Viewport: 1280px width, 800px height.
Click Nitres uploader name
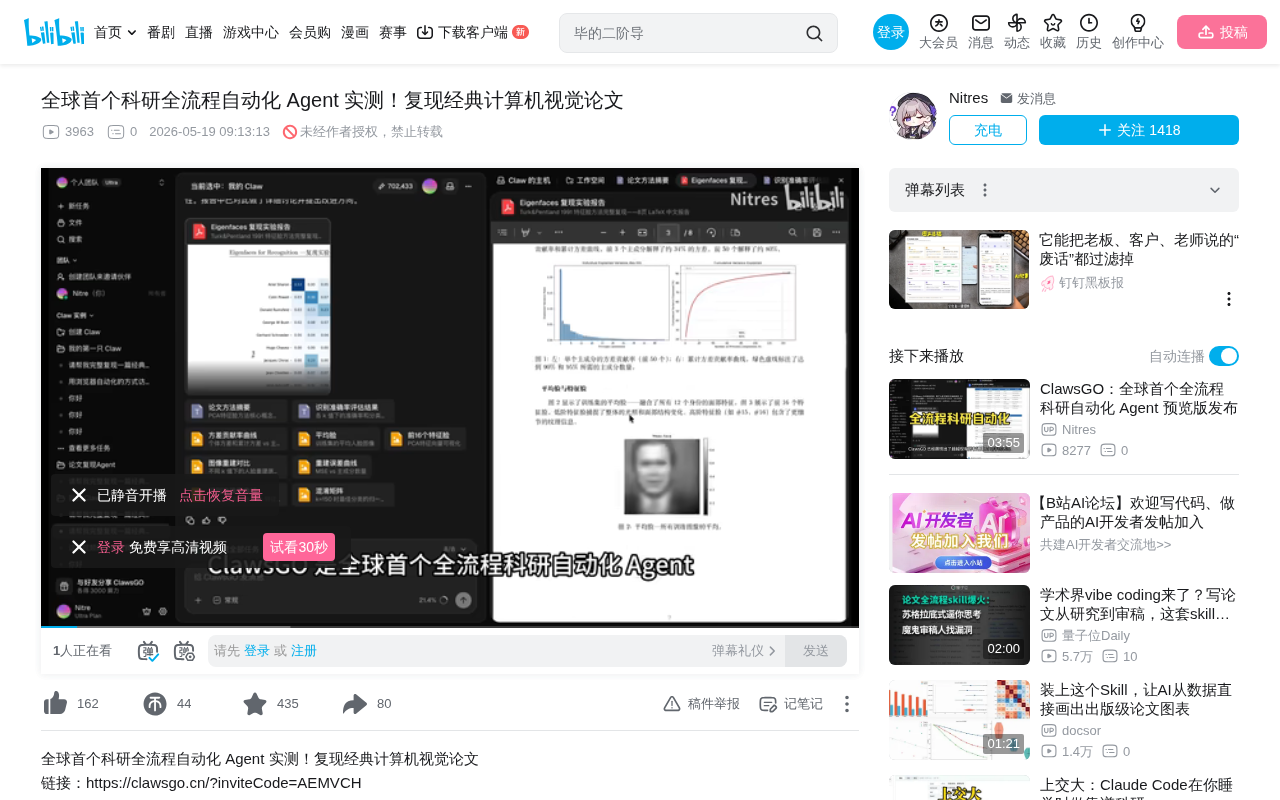(x=968, y=98)
